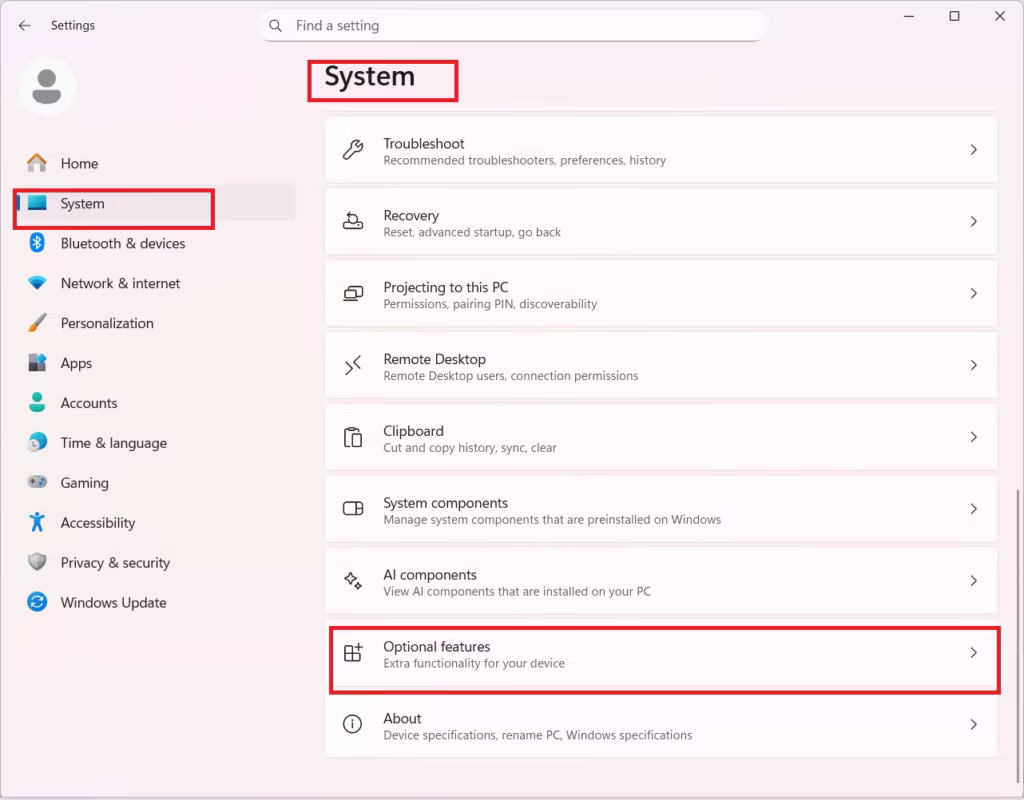Click the Remote Desktop row chevron
The width and height of the screenshot is (1024, 800).
pos(974,365)
